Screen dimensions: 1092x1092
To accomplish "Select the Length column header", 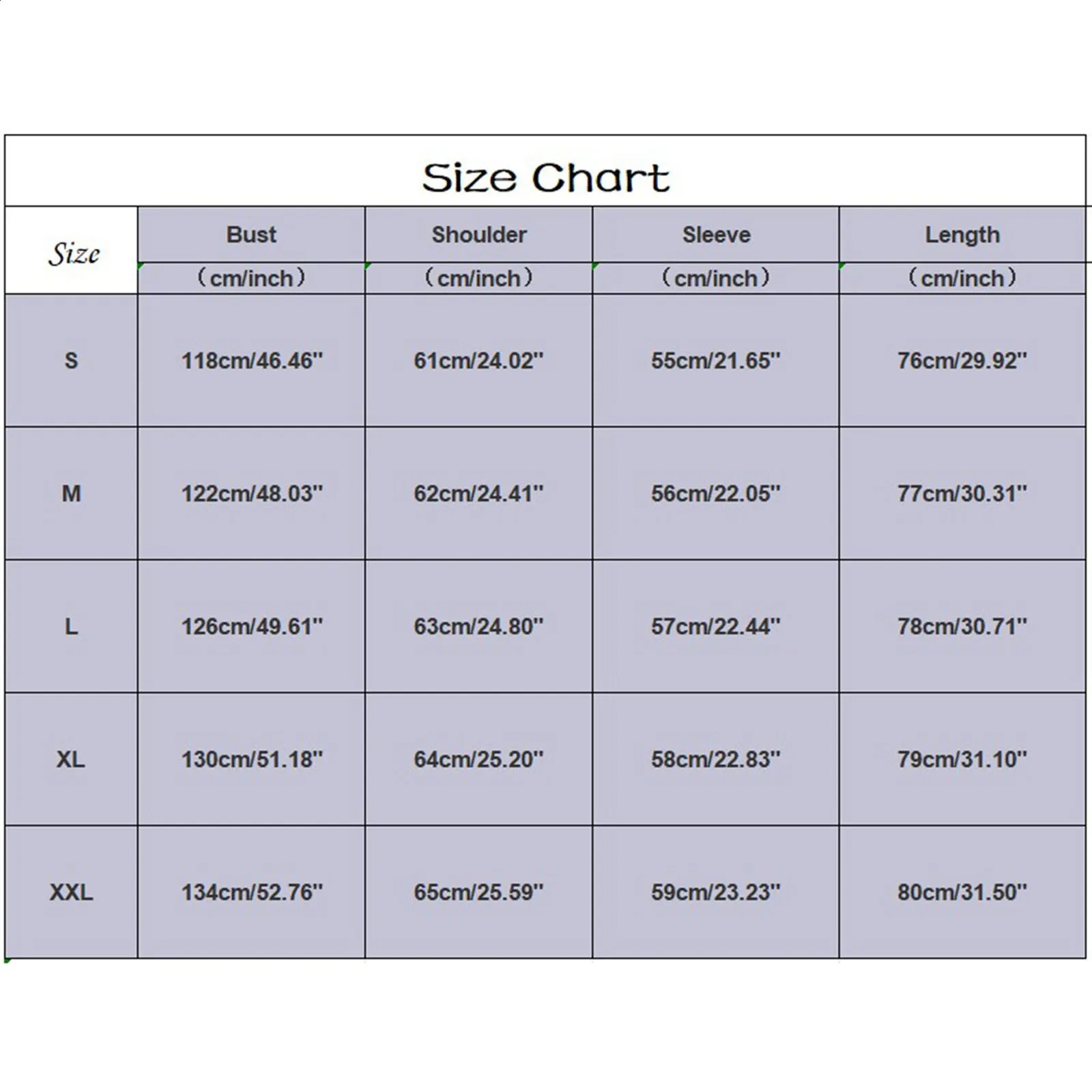I will coord(962,235).
